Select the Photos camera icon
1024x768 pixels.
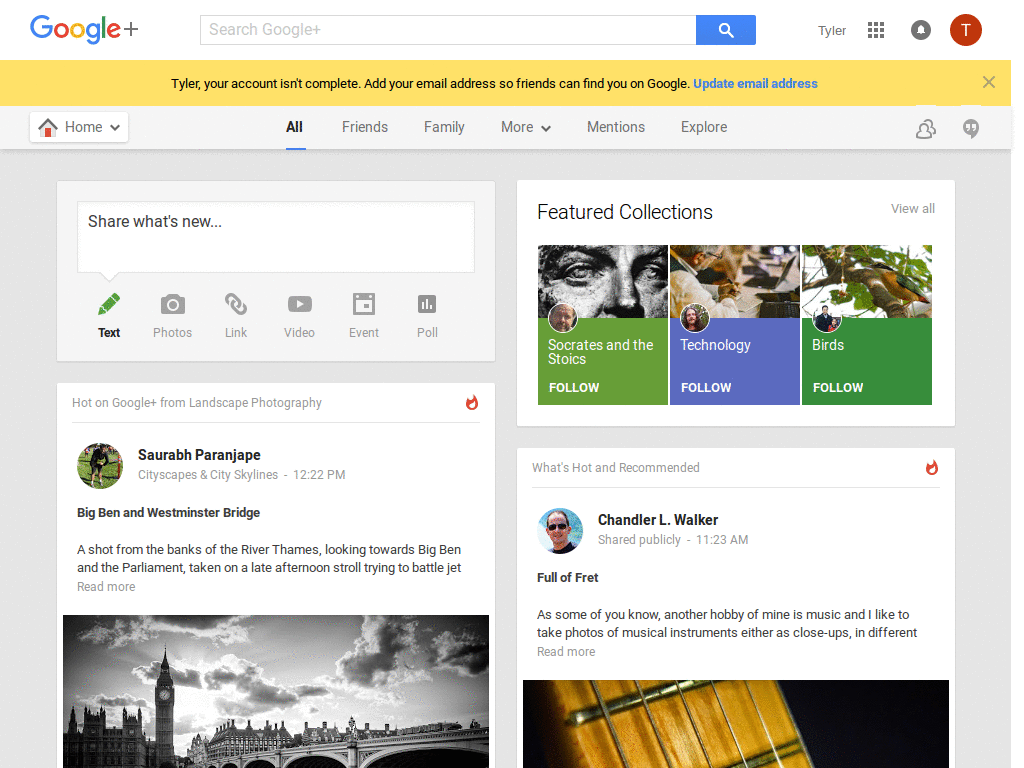click(172, 304)
